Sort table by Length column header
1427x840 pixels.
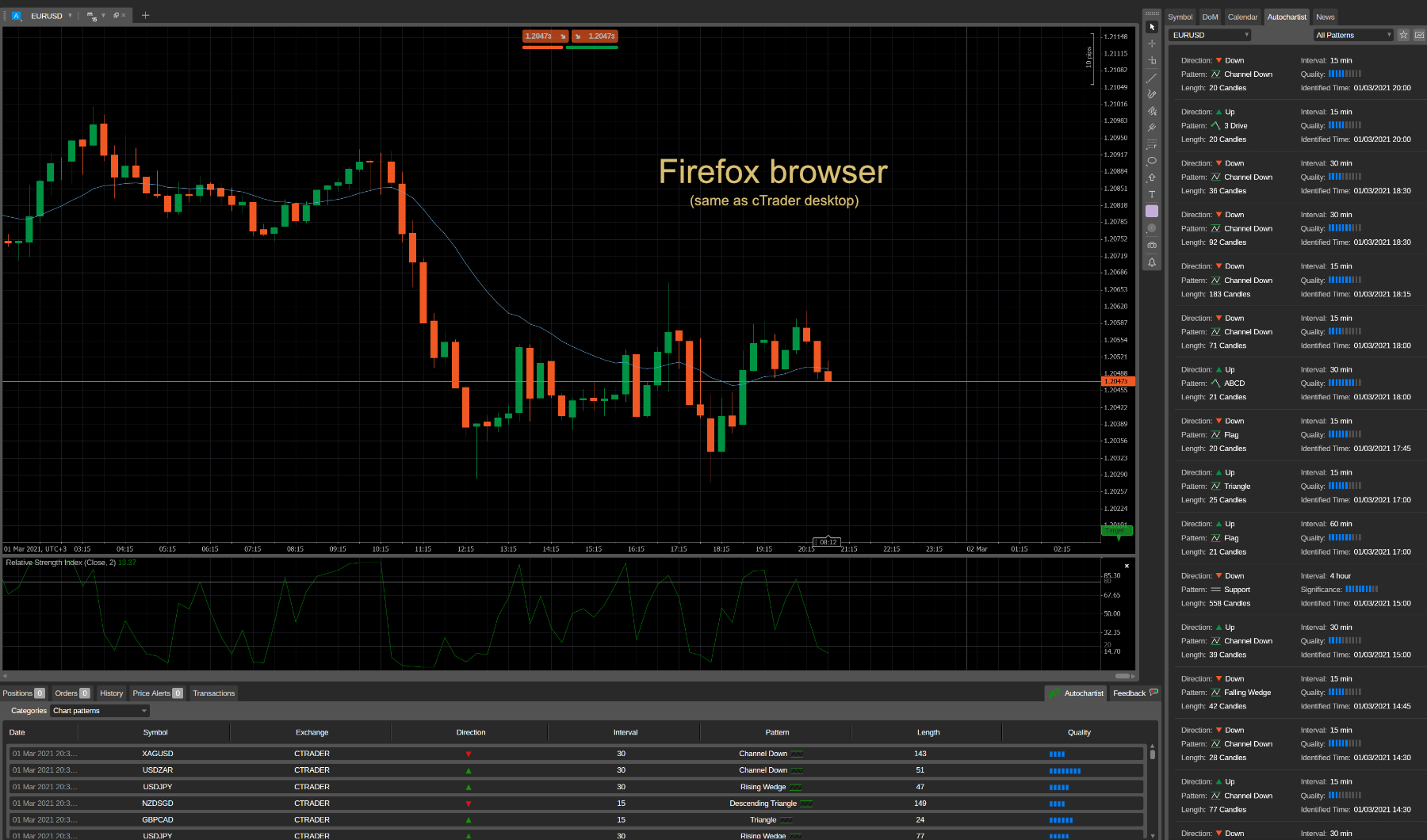tap(928, 732)
